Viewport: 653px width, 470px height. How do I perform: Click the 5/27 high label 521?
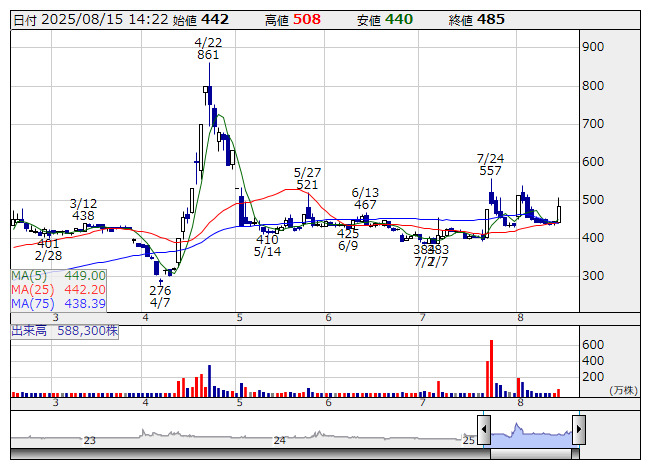click(x=307, y=185)
